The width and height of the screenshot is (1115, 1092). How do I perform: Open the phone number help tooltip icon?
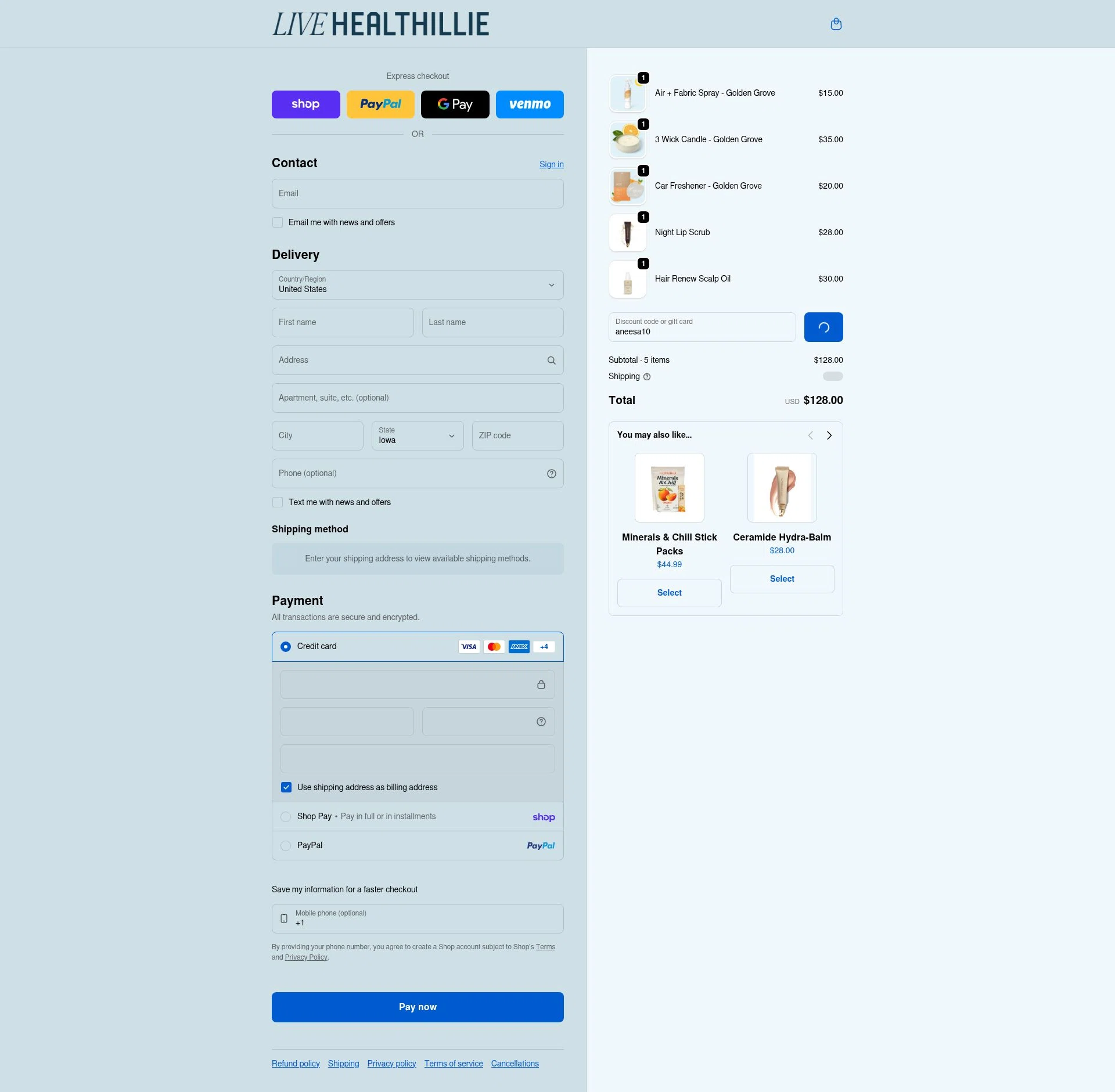[x=551, y=473]
